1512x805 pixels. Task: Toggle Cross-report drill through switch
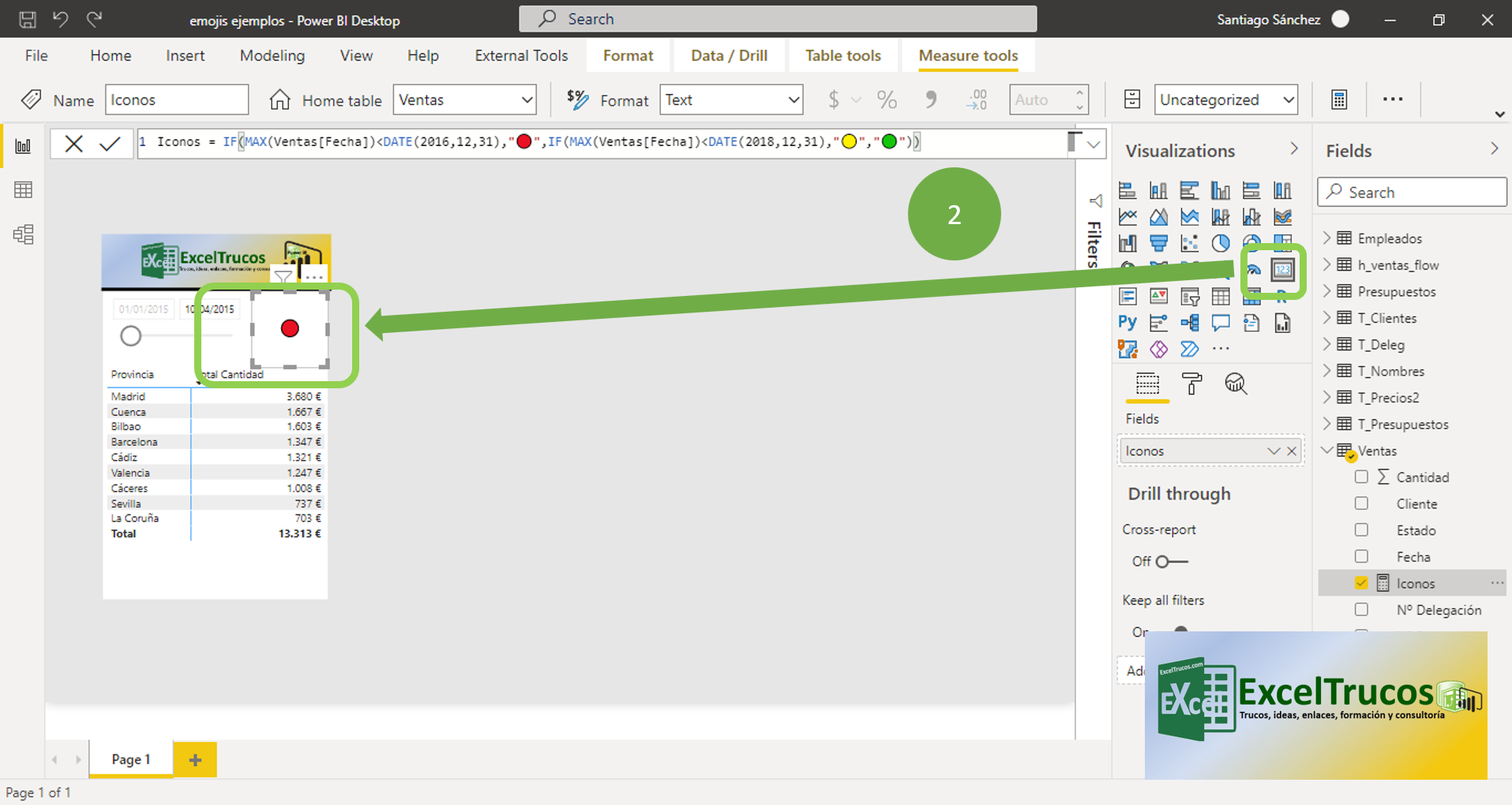coord(1171,561)
